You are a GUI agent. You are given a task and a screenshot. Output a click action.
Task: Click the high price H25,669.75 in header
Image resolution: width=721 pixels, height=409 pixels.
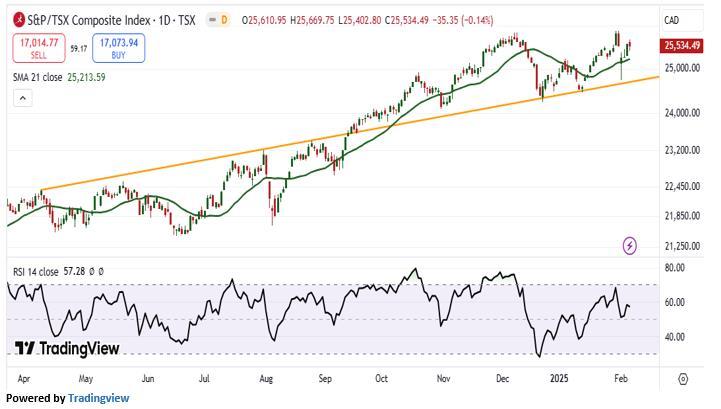tap(312, 20)
